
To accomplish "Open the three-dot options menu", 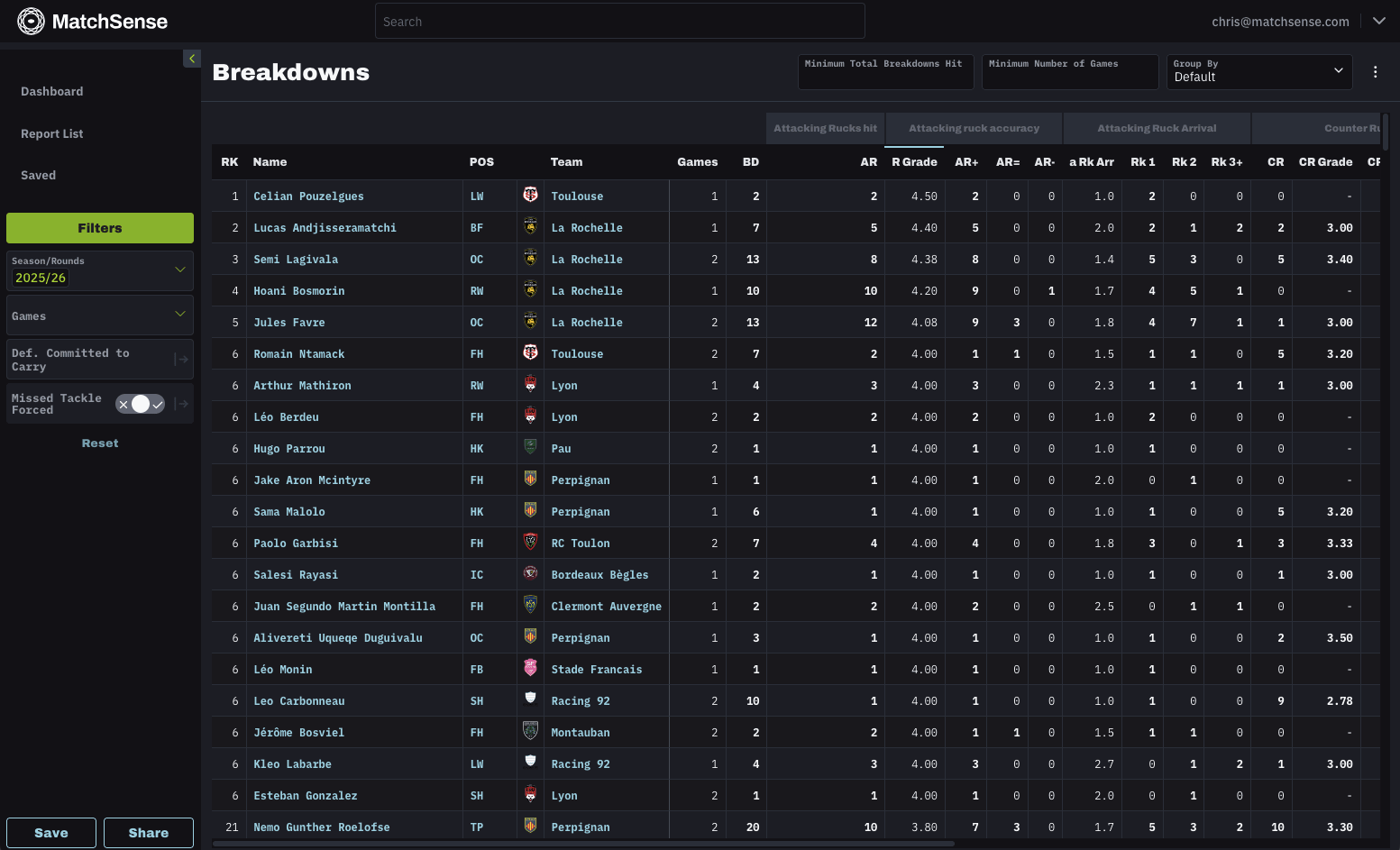I will pyautogui.click(x=1375, y=72).
